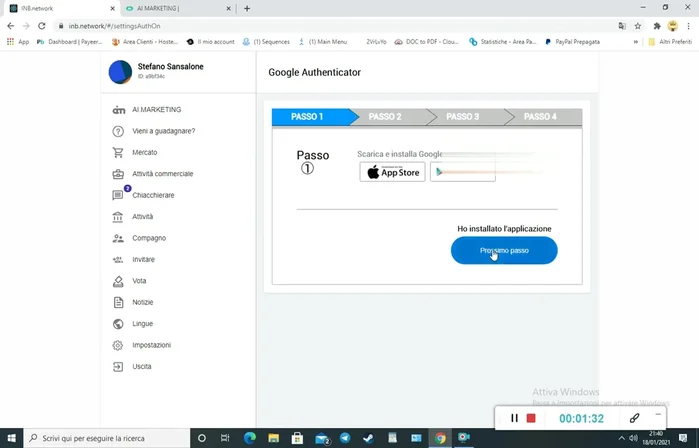
Task: Click the Stefano Sansalone profile avatar
Action: click(x=120, y=72)
